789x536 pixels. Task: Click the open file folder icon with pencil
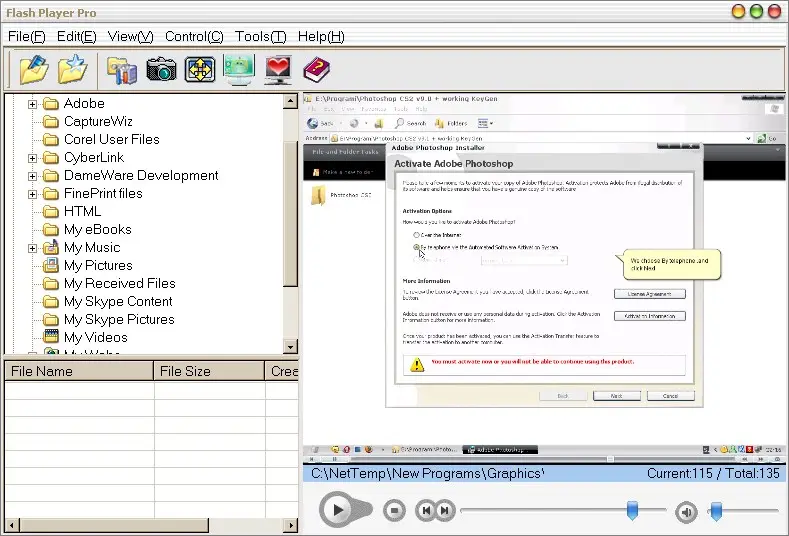[34, 69]
